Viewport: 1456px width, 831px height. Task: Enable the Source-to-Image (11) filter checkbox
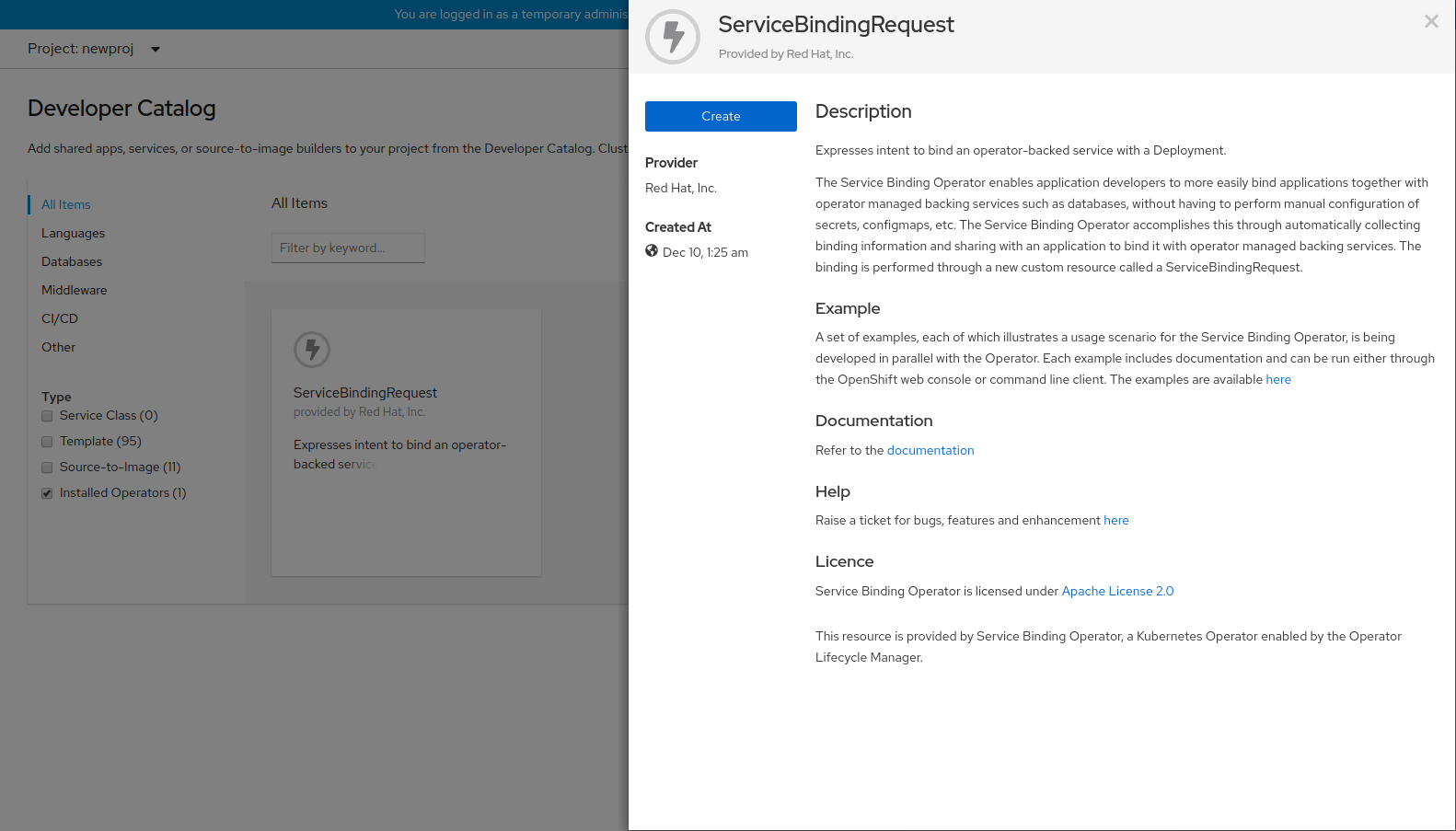(47, 467)
